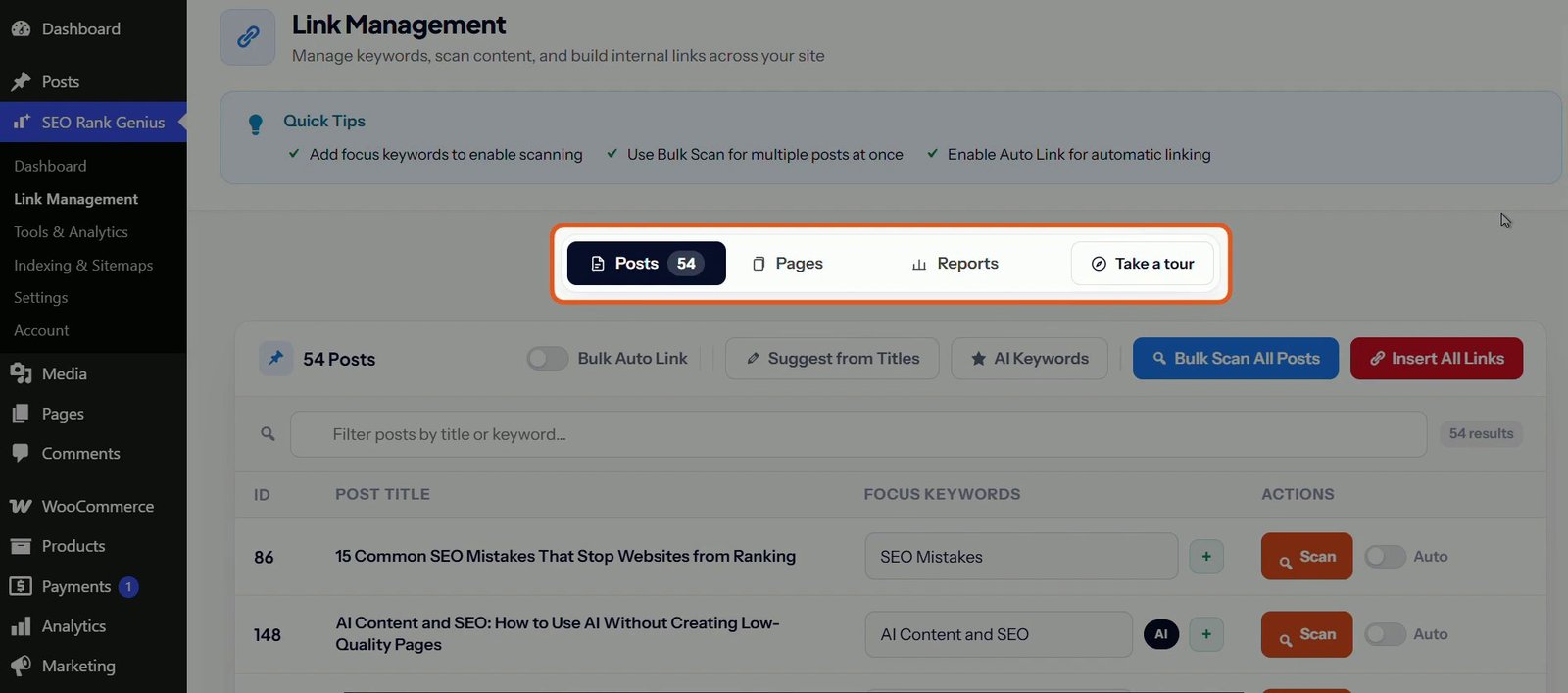
Task: Enable Auto toggle for post 148
Action: pyautogui.click(x=1385, y=634)
